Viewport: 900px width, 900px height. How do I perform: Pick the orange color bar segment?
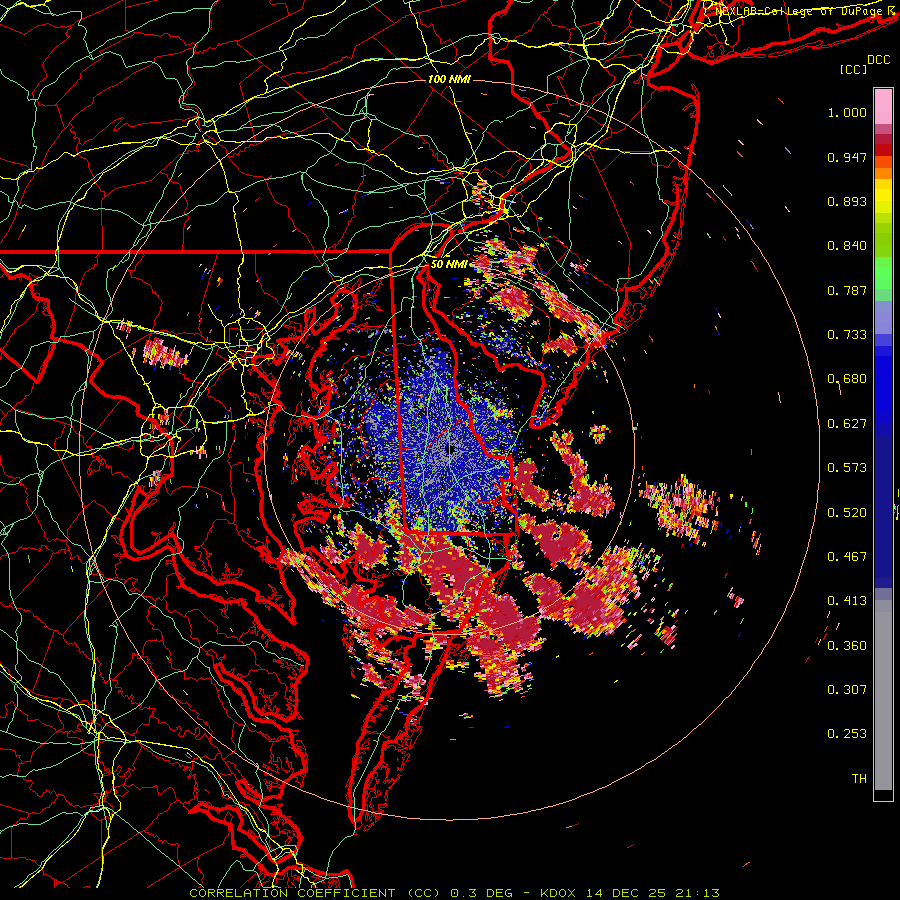pyautogui.click(x=883, y=172)
